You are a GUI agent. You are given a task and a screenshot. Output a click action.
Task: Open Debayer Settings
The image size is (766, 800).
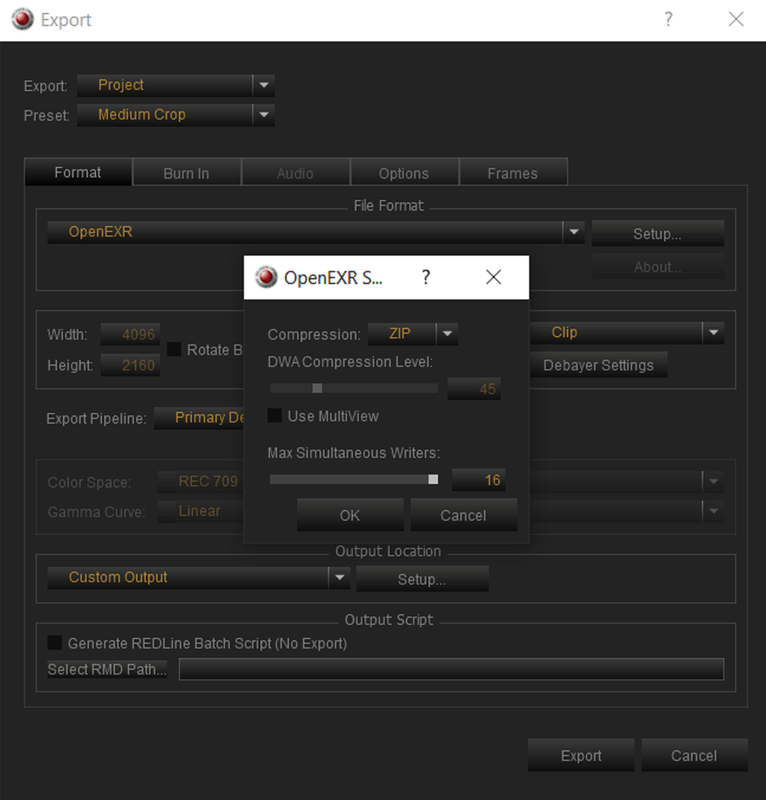(x=599, y=365)
